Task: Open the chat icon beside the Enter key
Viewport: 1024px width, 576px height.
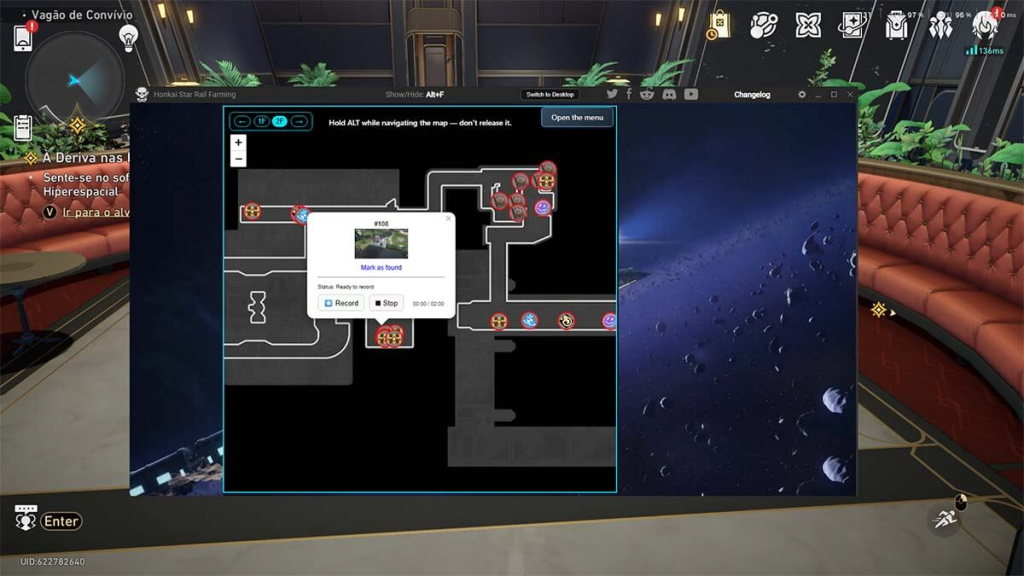Action: click(25, 518)
